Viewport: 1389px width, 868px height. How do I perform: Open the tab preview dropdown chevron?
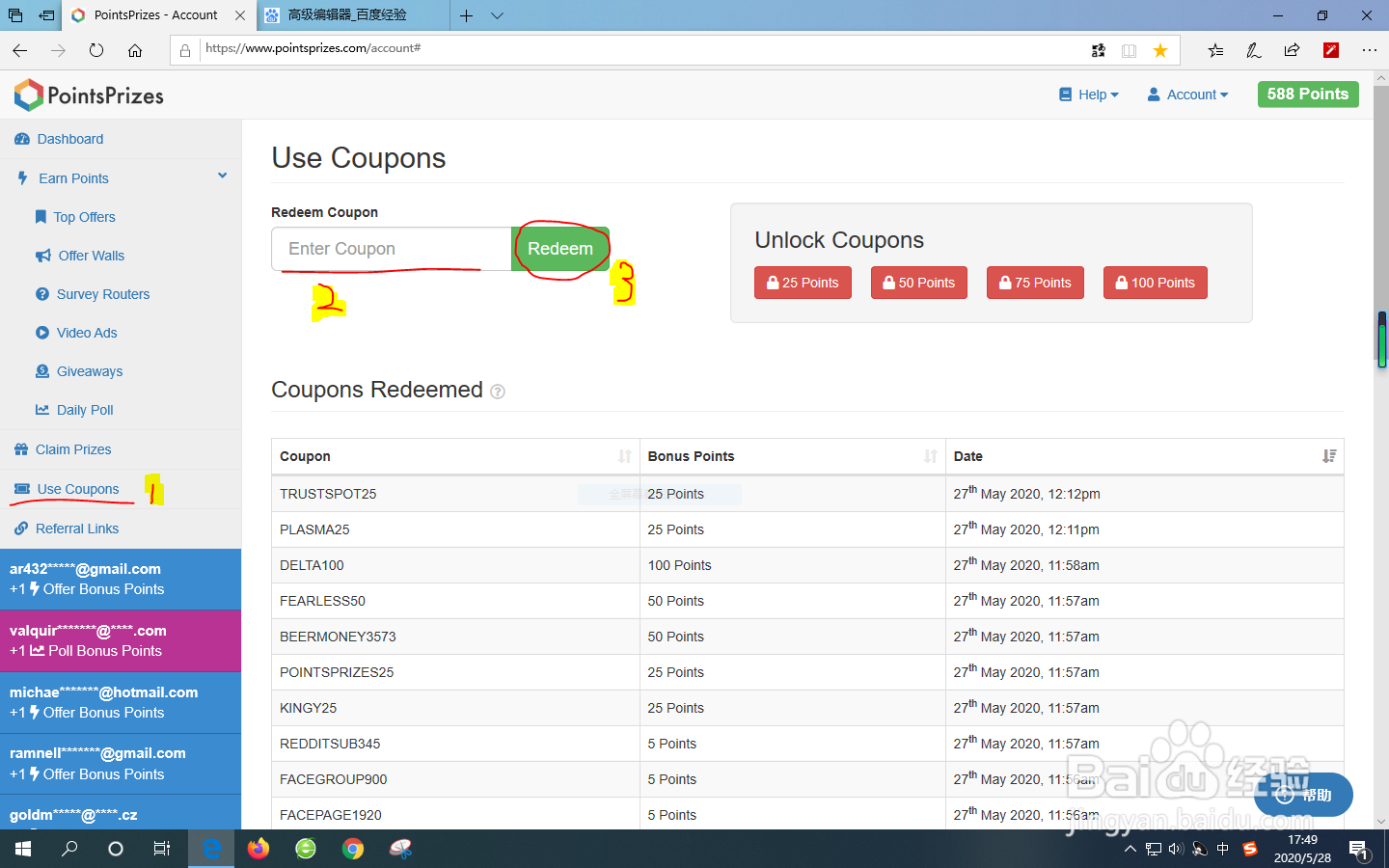point(497,15)
